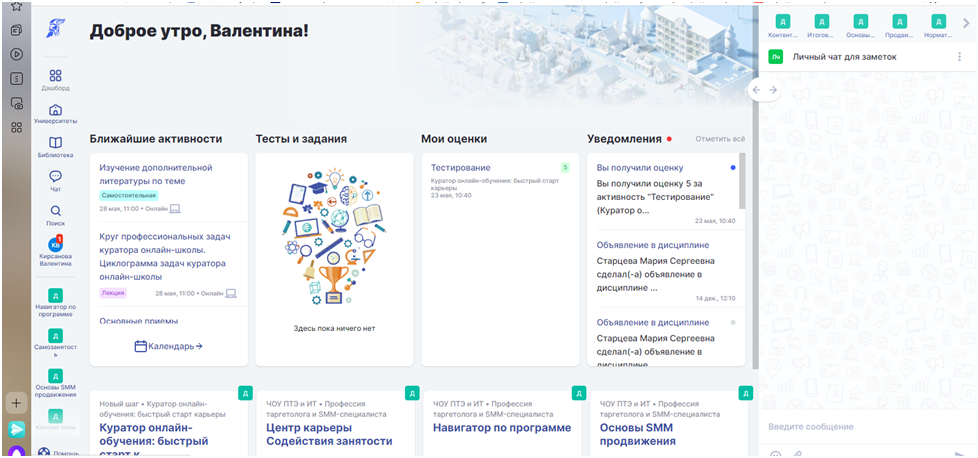Open Продви... chat shortcut at top
The width and height of the screenshot is (978, 458).
899,26
